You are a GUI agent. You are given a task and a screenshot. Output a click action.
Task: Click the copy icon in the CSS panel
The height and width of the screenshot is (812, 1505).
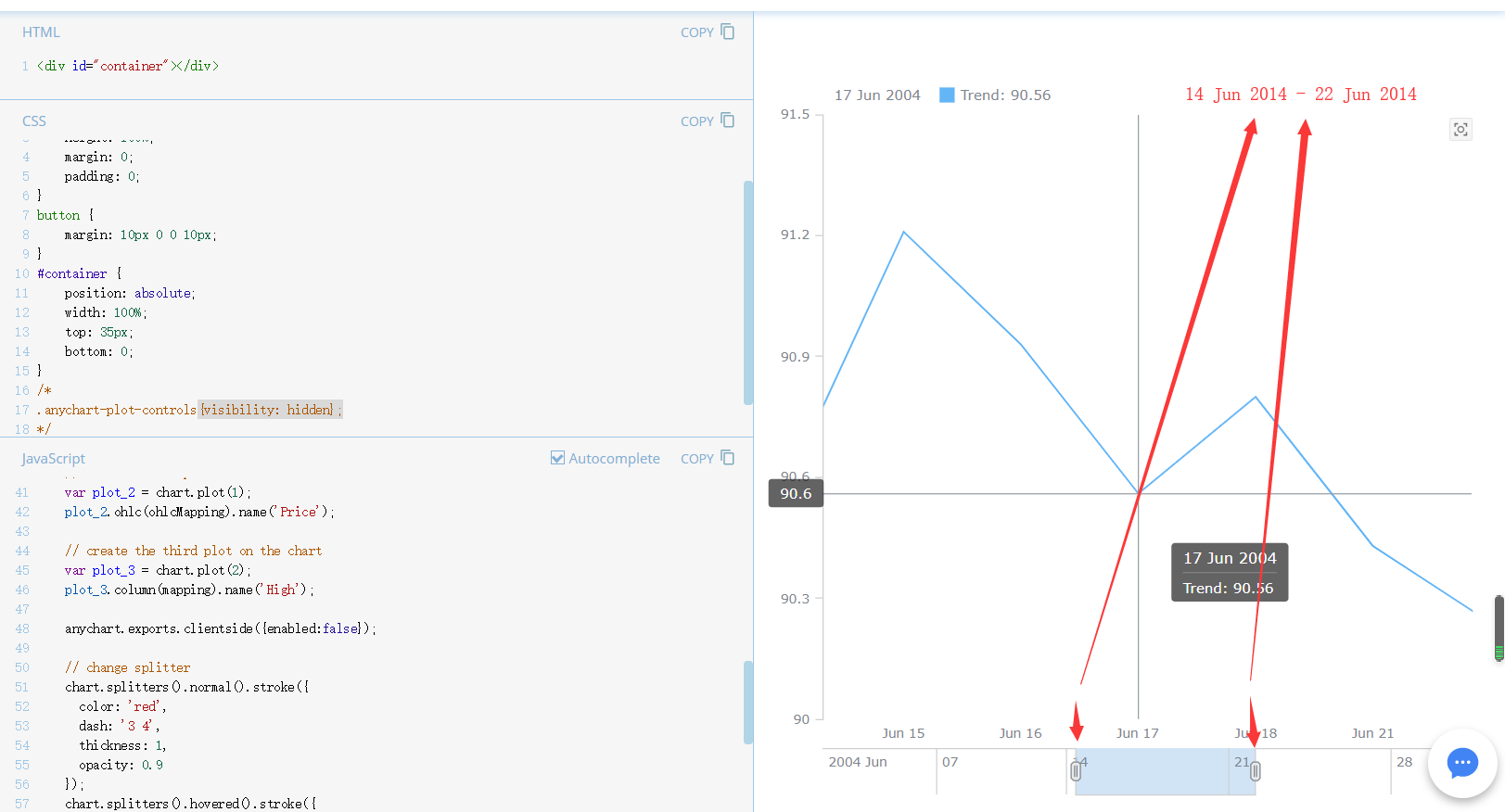(x=728, y=120)
